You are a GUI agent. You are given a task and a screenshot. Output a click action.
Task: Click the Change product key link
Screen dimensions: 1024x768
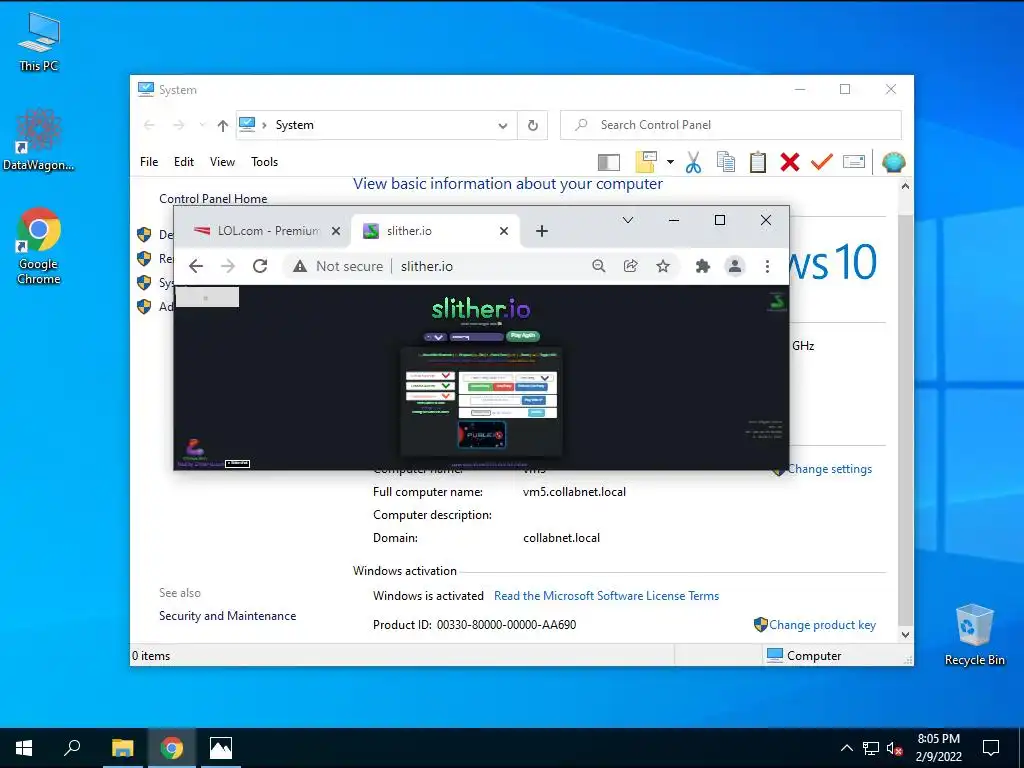point(822,625)
